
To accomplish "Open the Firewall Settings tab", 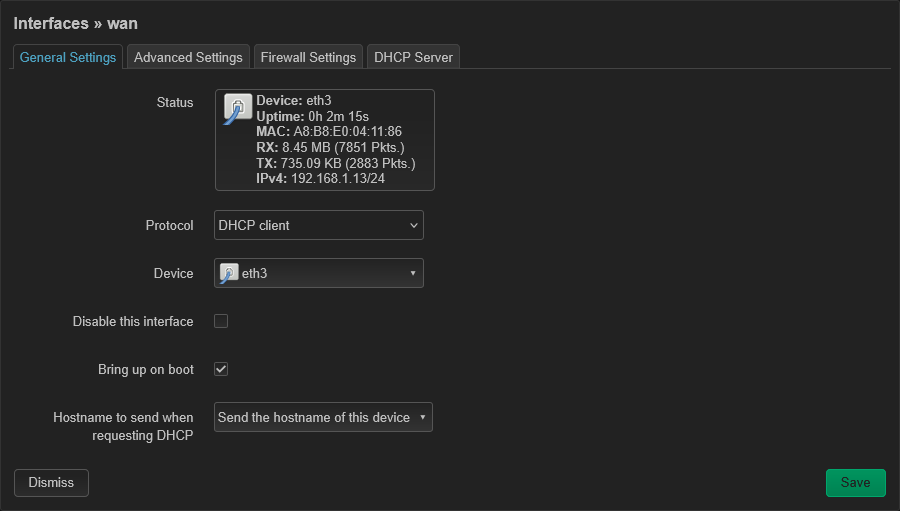I will click(x=308, y=57).
